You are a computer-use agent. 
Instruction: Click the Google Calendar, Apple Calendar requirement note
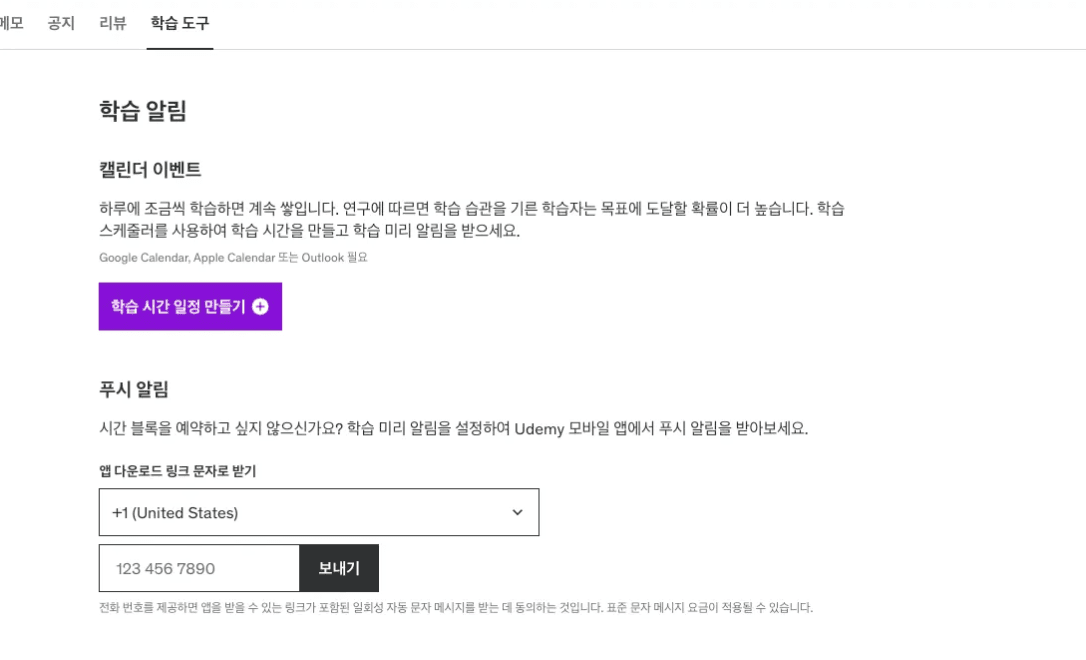point(233,257)
